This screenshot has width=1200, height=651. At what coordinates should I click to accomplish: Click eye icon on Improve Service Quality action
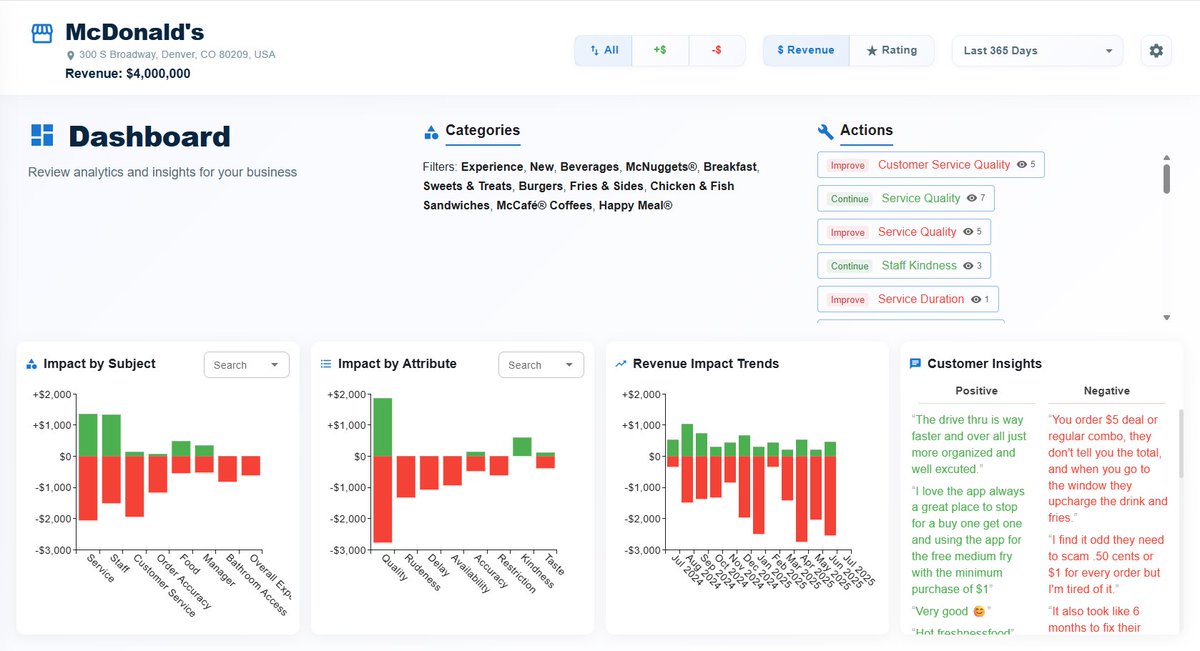(967, 232)
